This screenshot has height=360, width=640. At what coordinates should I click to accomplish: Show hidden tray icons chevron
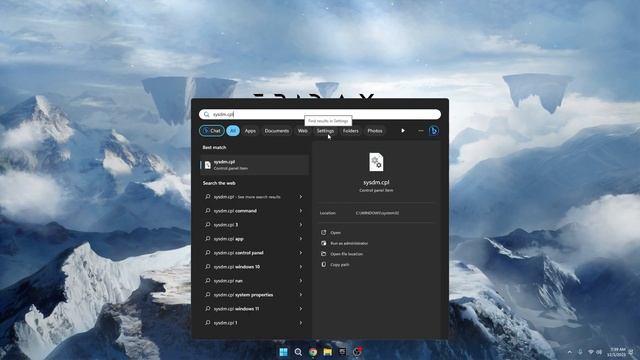[x=570, y=352]
